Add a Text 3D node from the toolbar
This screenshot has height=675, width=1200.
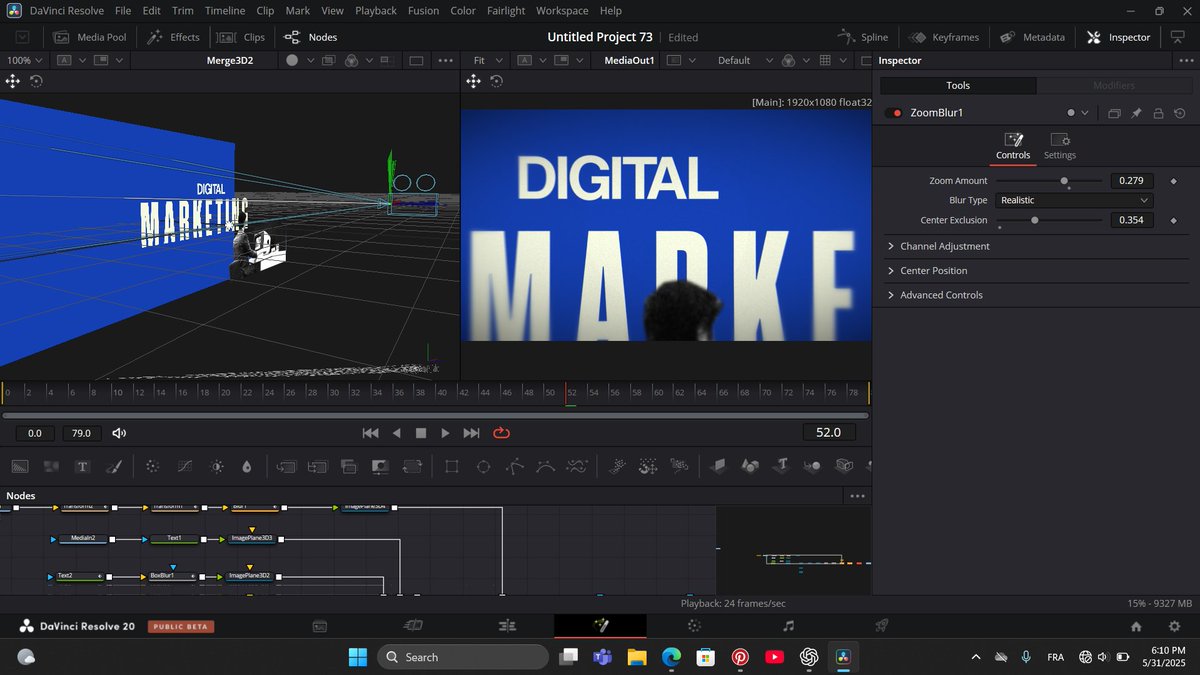point(782,466)
